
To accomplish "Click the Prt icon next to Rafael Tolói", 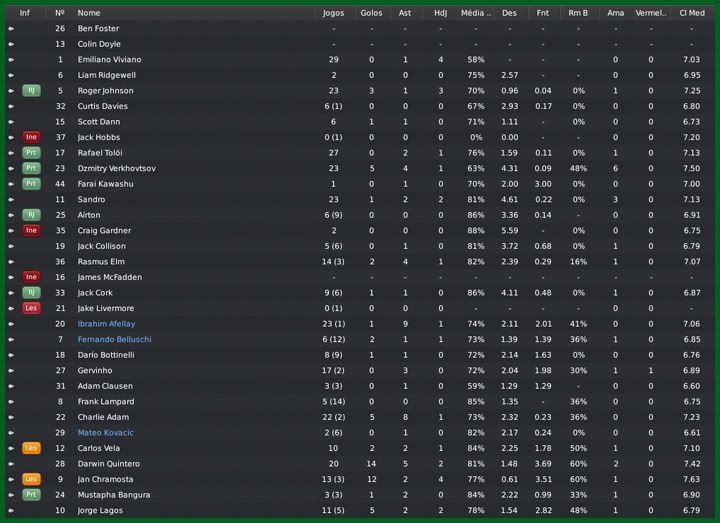I will 31,153.
